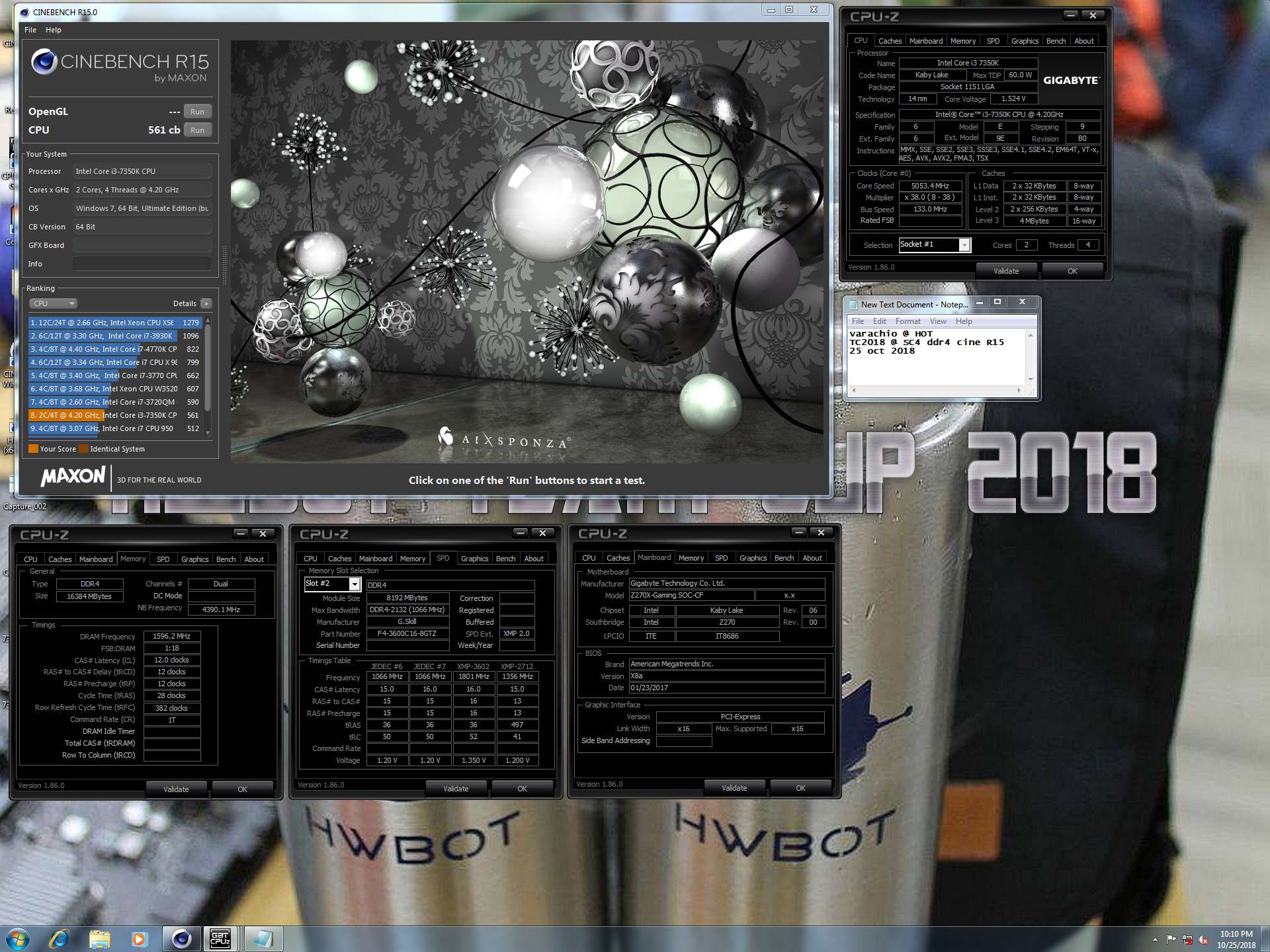The height and width of the screenshot is (952, 1270).
Task: Click the DRAM Frequency value 1596.2 MHz
Action: click(x=171, y=636)
